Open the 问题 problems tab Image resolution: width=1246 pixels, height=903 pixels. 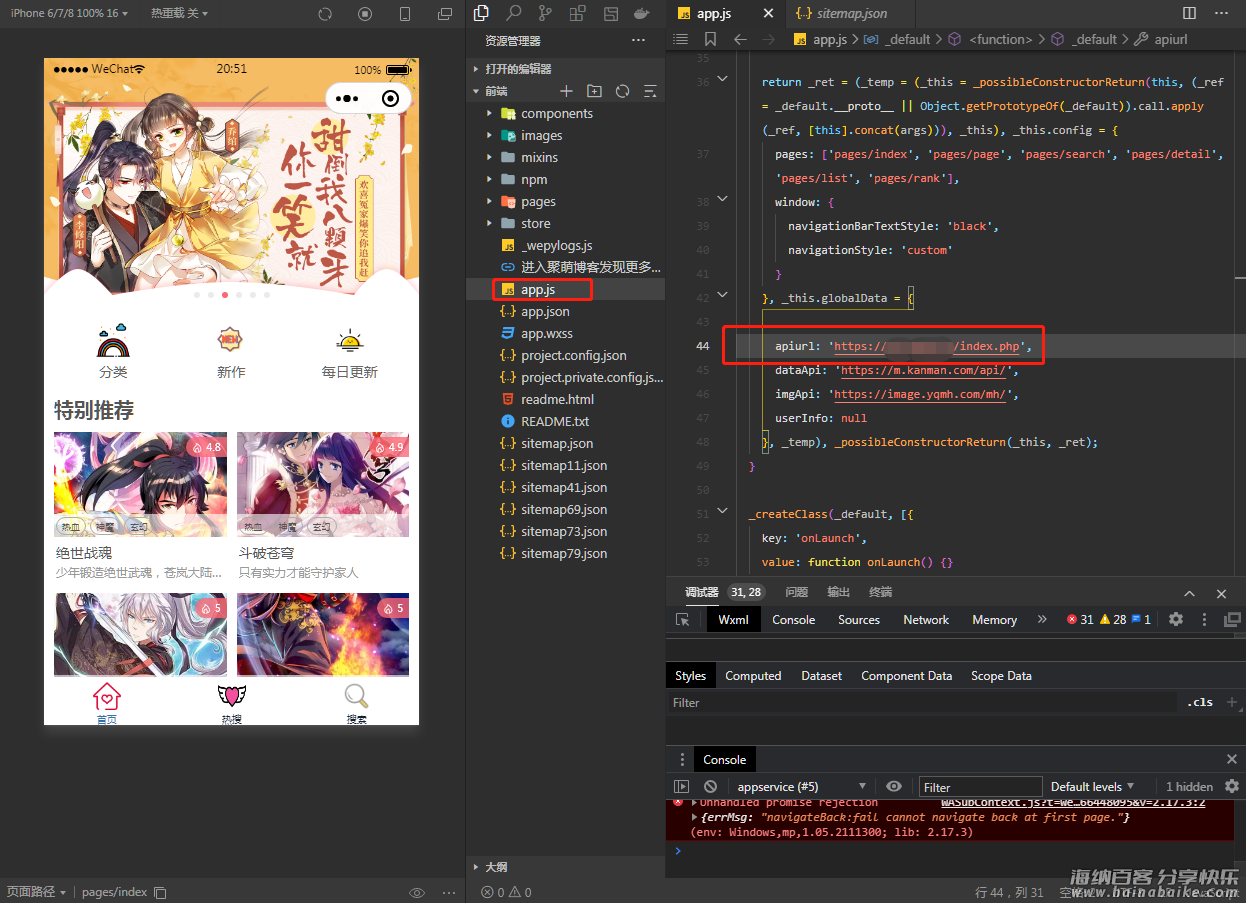coord(797,592)
